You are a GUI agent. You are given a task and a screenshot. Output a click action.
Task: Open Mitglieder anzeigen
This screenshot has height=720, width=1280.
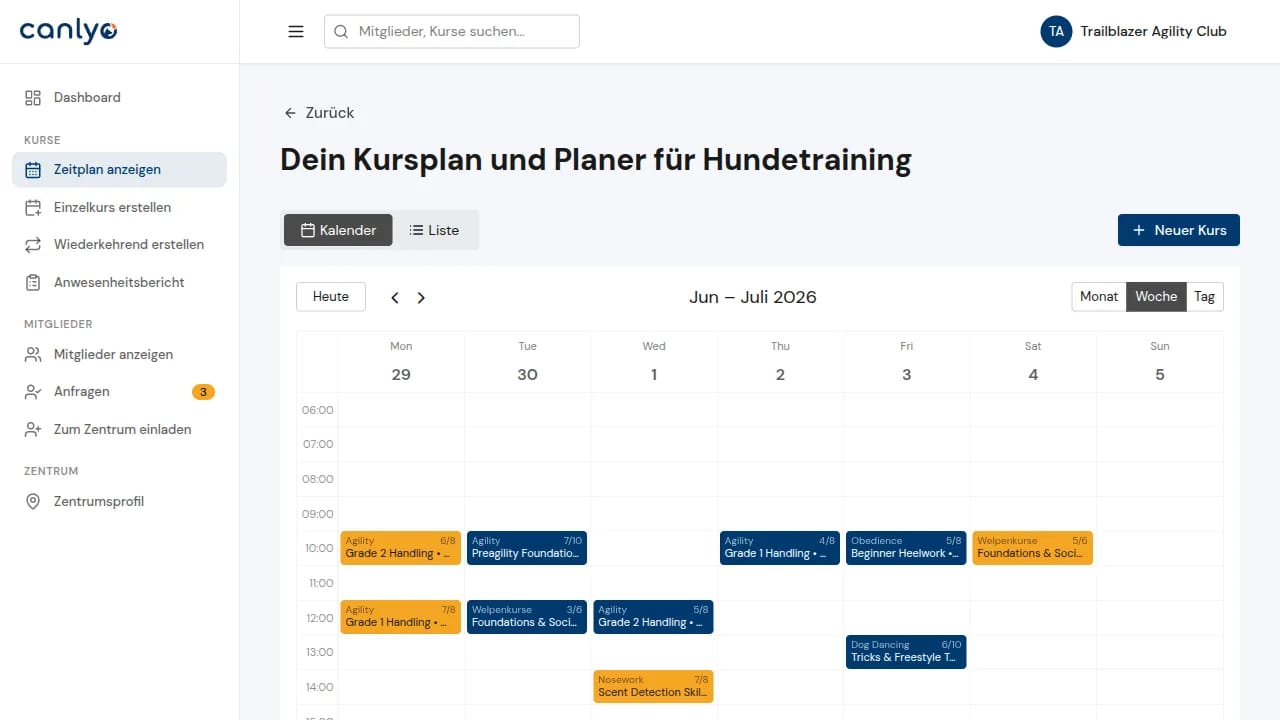(119, 354)
